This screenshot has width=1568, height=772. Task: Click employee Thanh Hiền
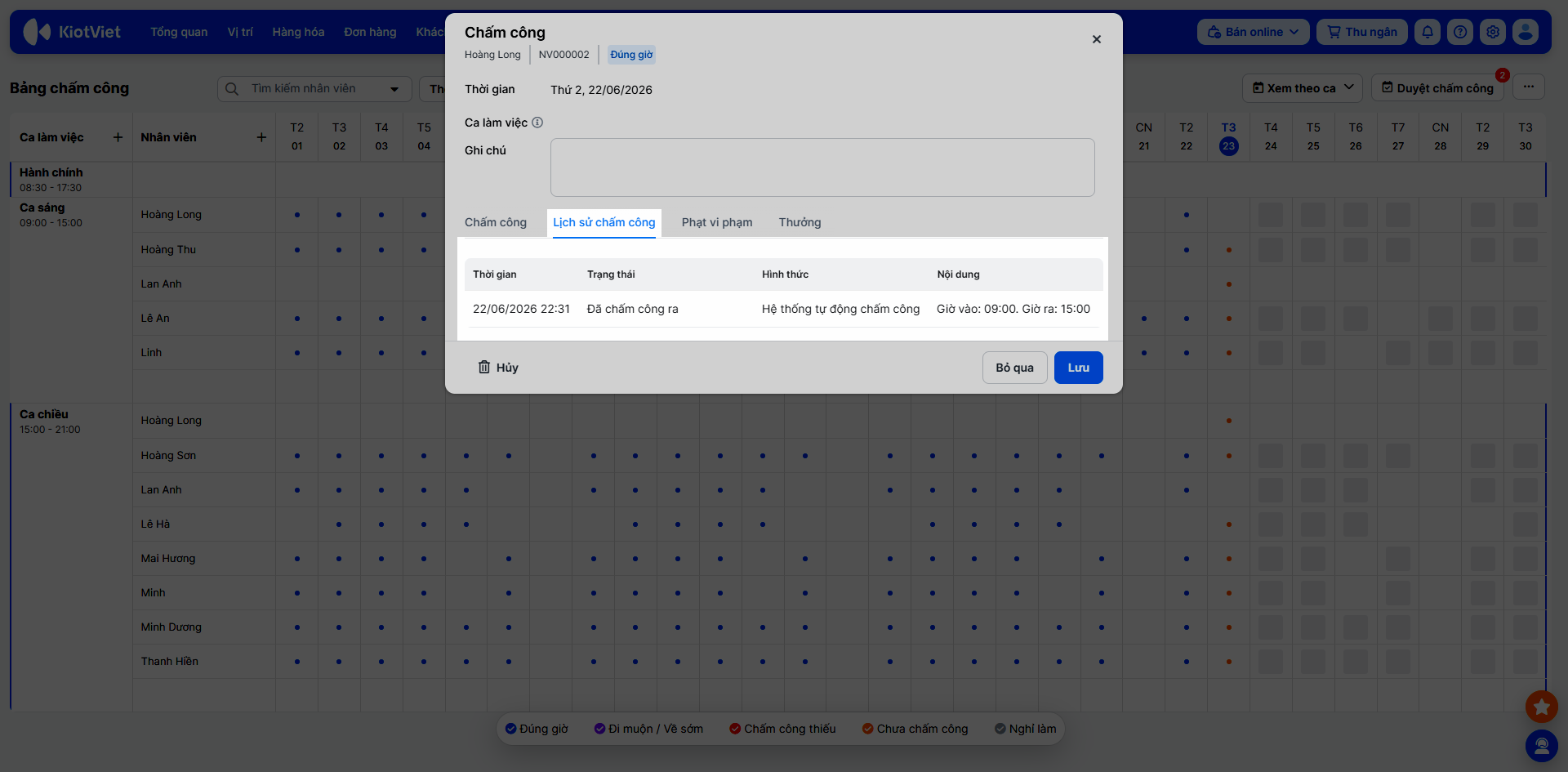coord(169,662)
